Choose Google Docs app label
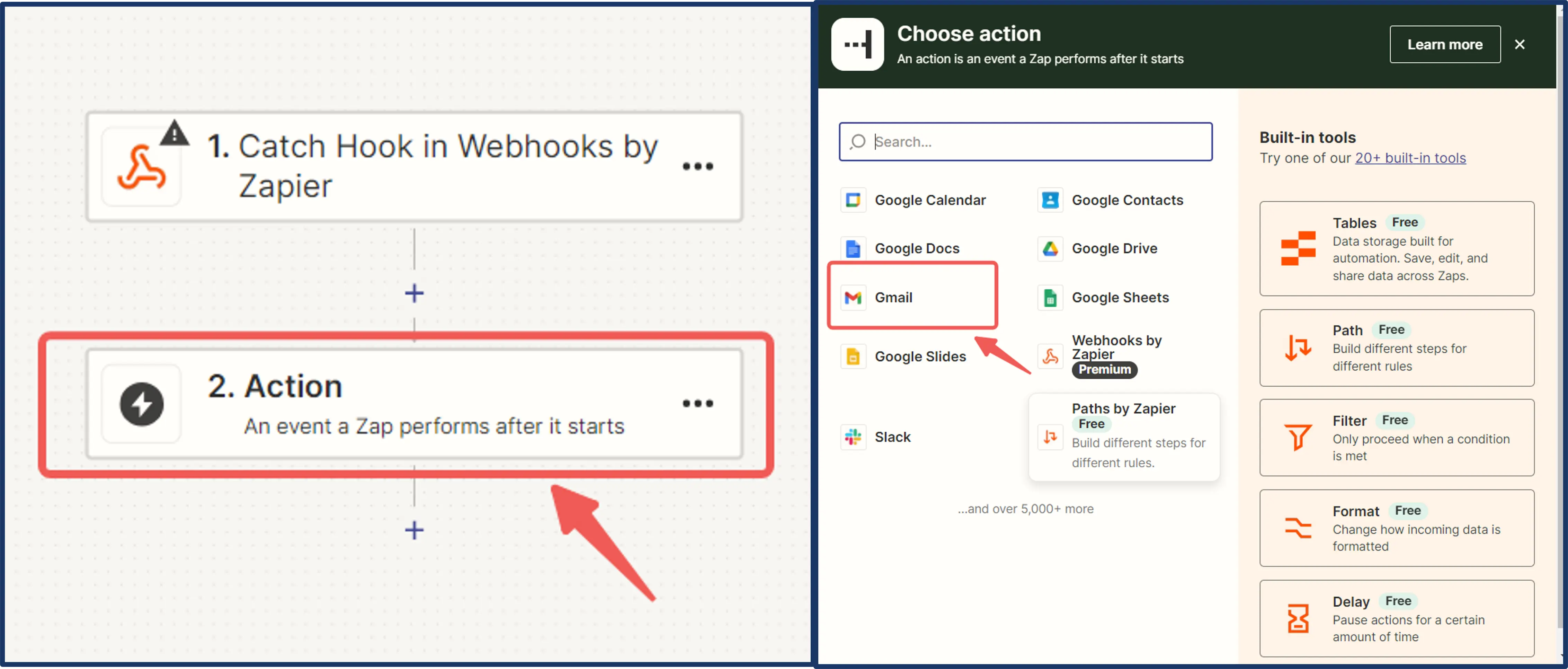This screenshot has width=1568, height=669. pyautogui.click(x=917, y=248)
